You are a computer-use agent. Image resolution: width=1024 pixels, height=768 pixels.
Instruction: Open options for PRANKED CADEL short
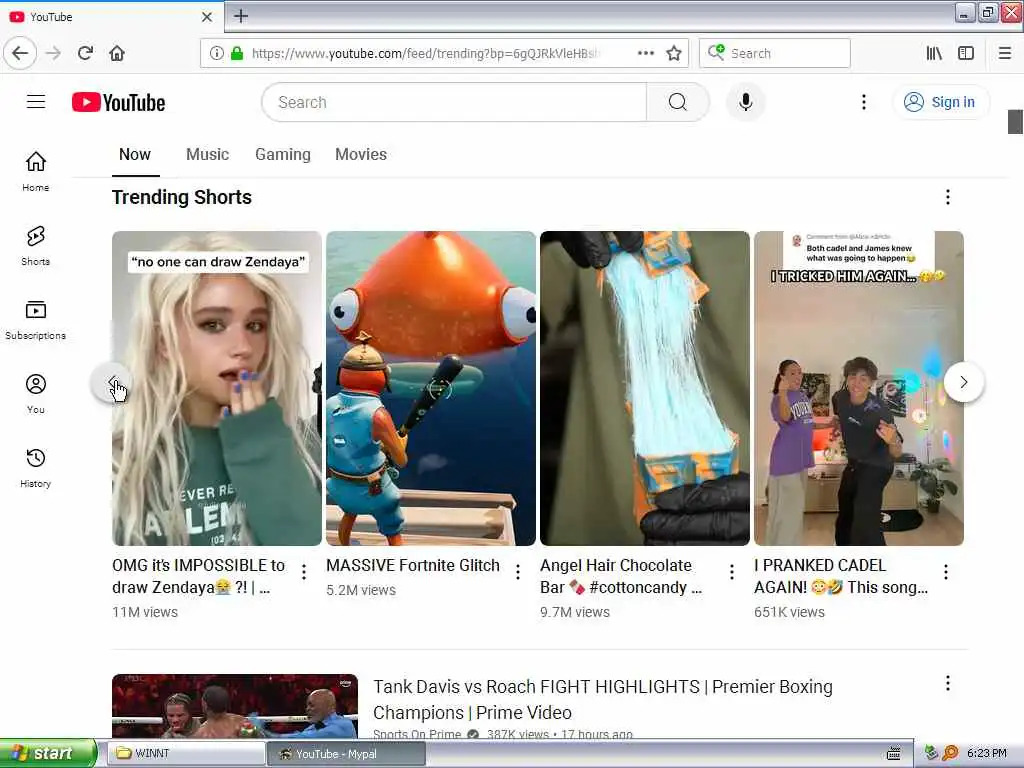(x=946, y=572)
